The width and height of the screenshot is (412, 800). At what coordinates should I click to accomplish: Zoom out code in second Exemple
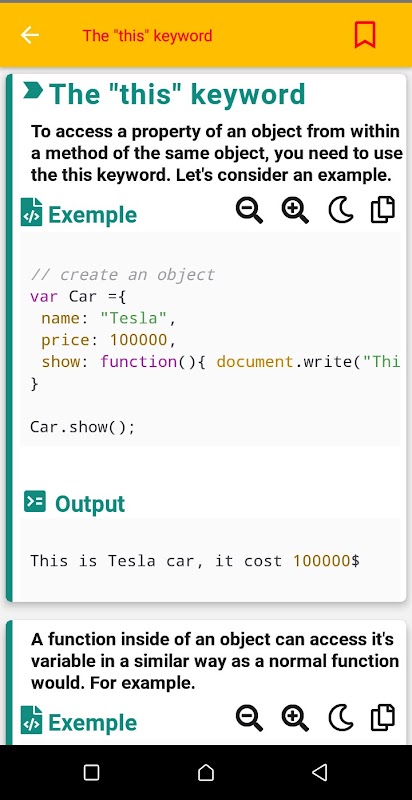click(x=249, y=718)
